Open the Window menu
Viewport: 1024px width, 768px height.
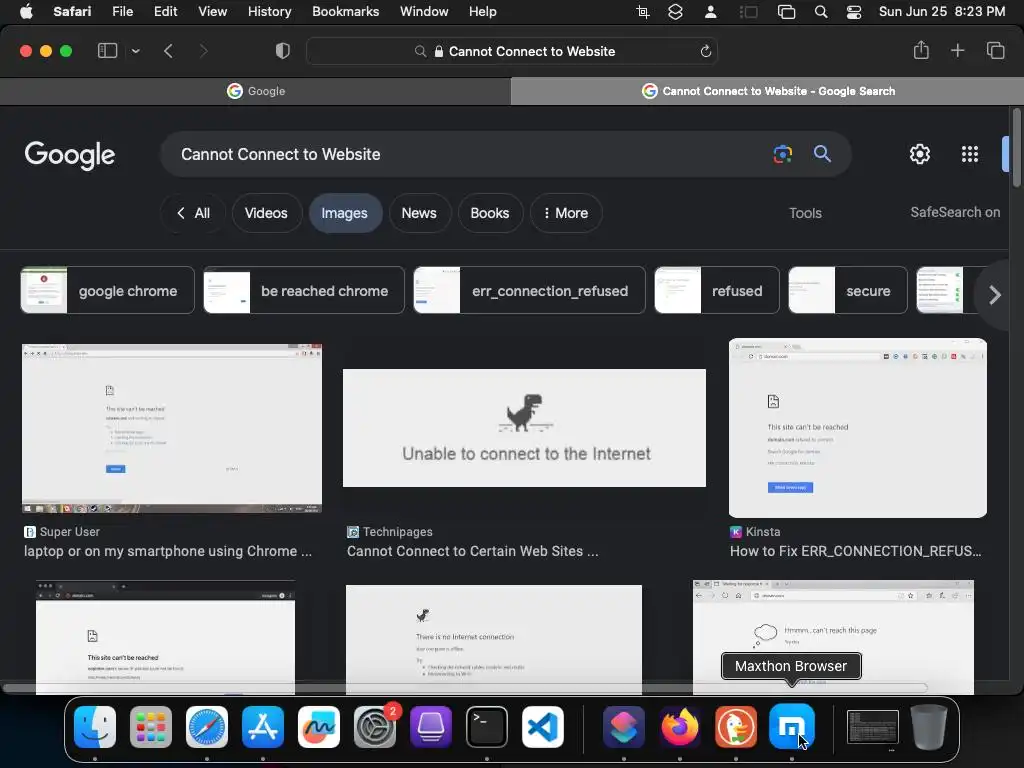[x=424, y=12]
